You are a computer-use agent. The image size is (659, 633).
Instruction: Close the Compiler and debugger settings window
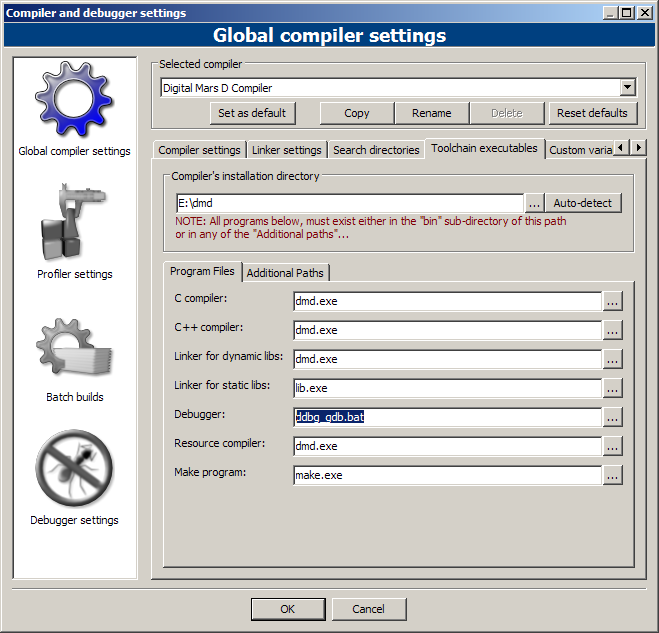point(644,13)
